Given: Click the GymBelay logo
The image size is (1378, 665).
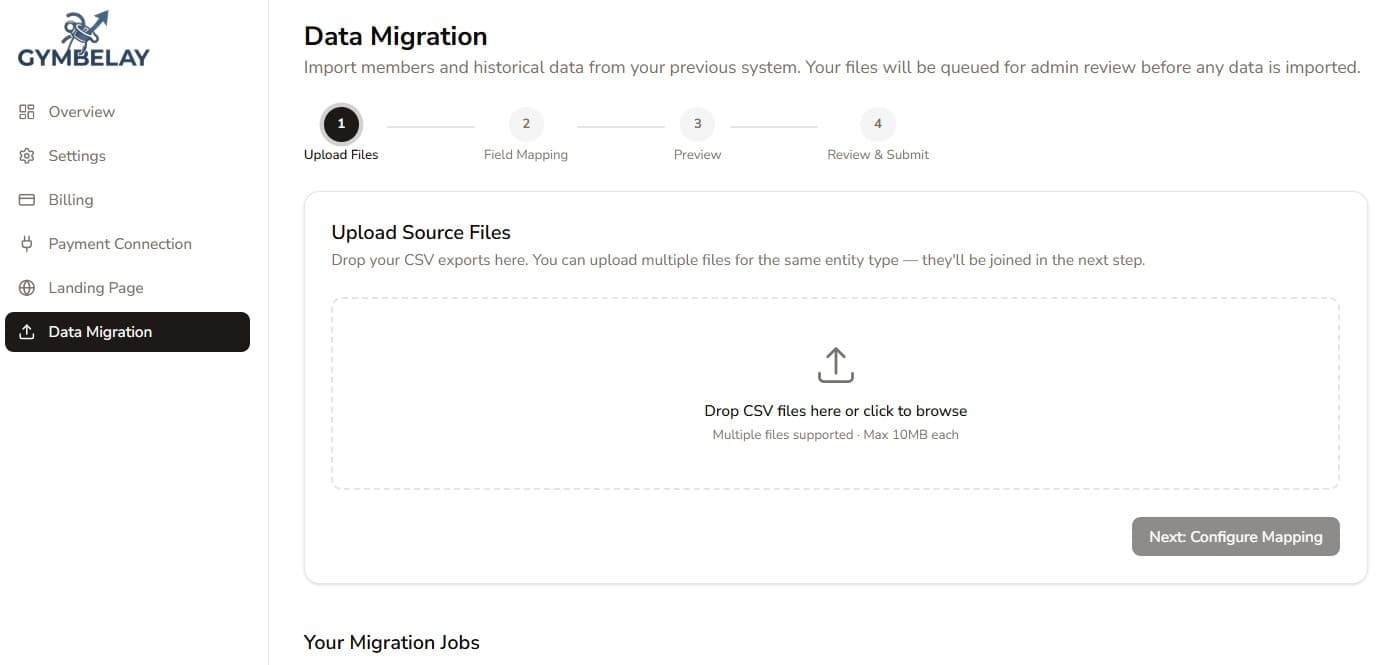Looking at the screenshot, I should [x=84, y=40].
